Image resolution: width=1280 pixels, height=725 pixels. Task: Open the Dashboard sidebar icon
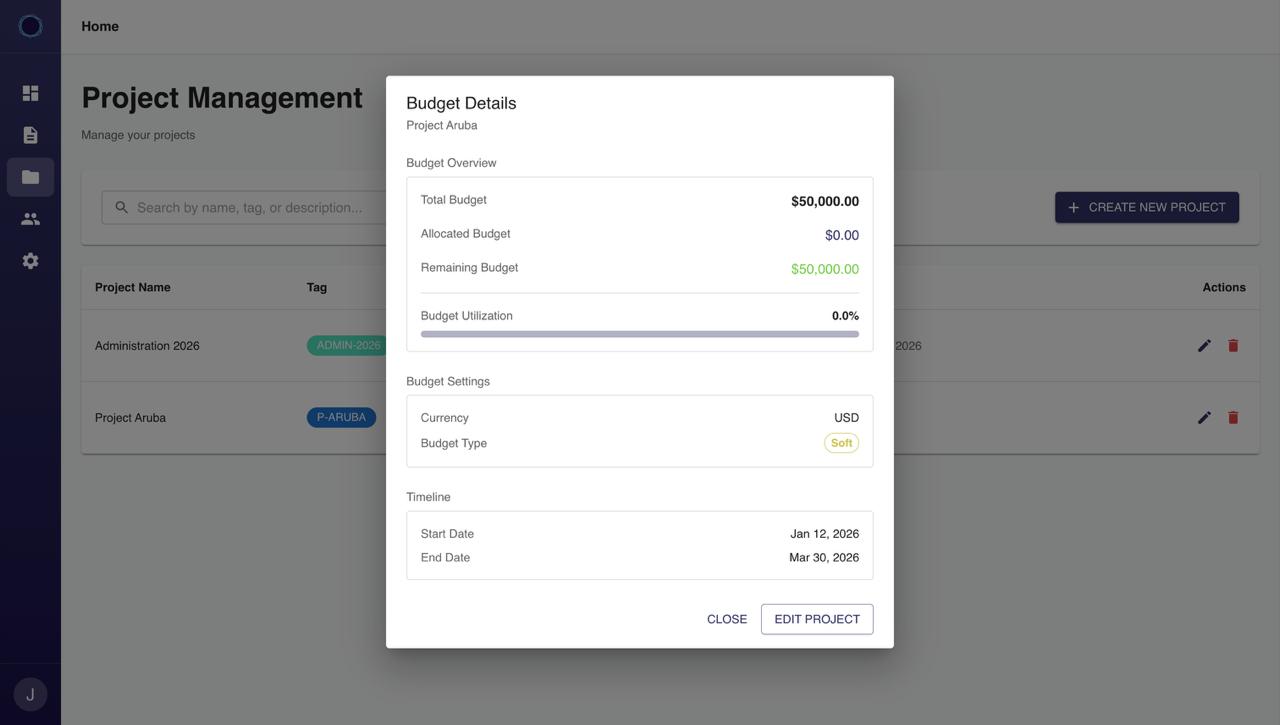click(30, 93)
